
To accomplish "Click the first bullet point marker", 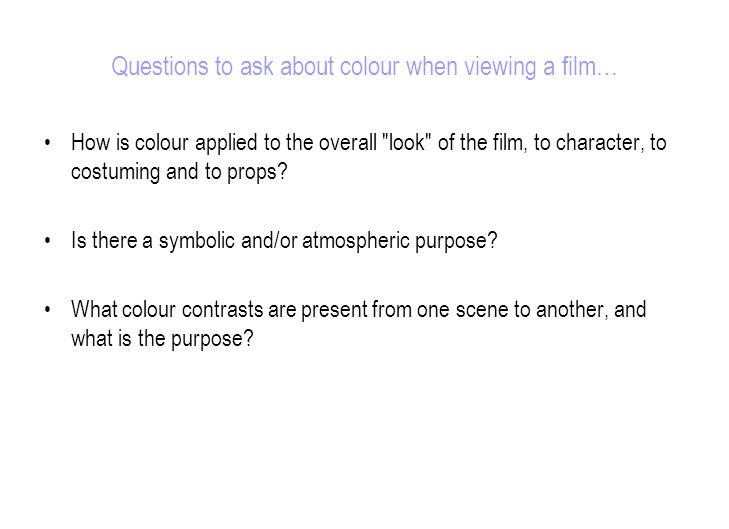I will (47, 143).
